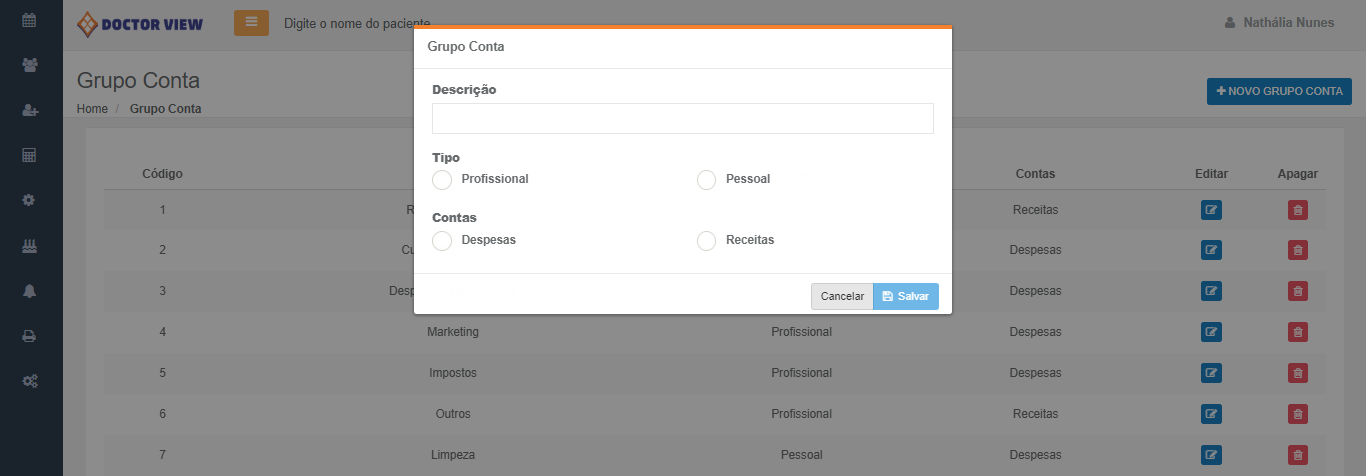Save the group with Salvar button
The image size is (1366, 476).
click(905, 297)
